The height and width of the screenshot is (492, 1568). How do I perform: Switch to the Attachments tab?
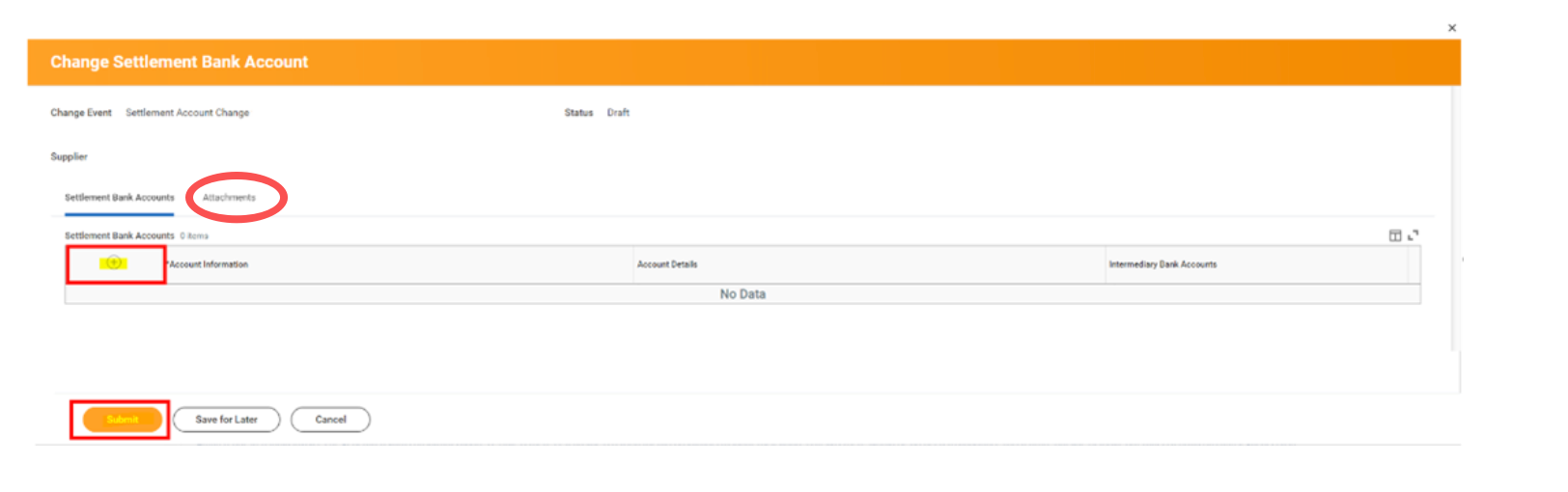pyautogui.click(x=229, y=198)
